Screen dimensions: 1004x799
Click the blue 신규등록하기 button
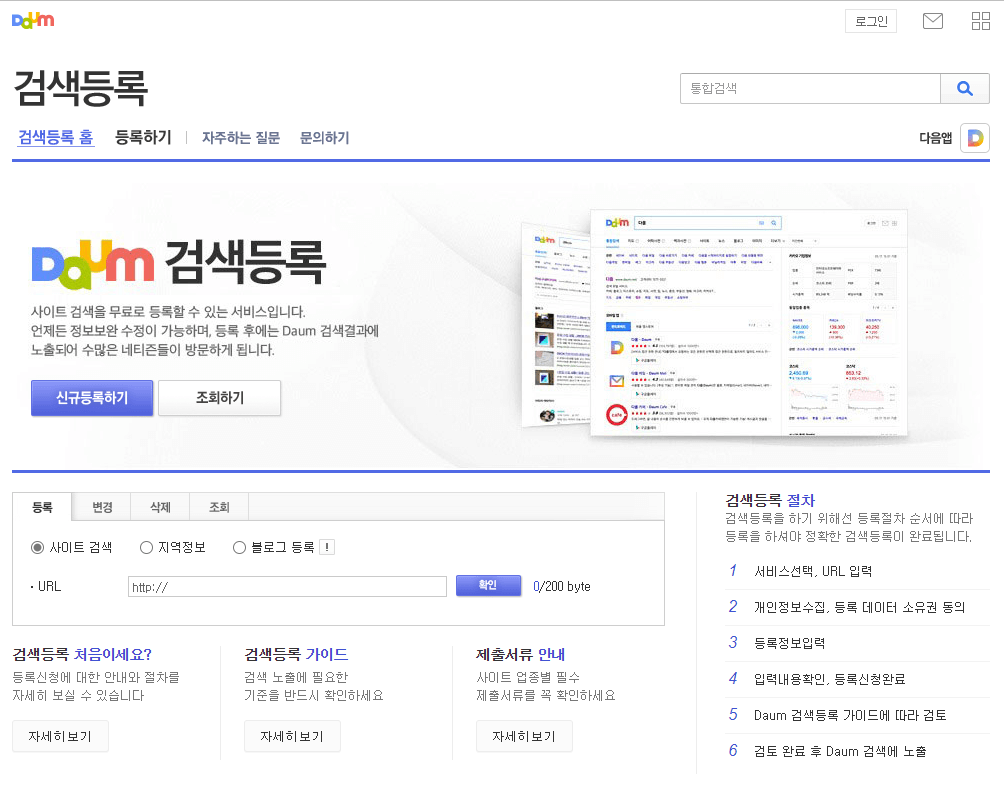tap(91, 398)
